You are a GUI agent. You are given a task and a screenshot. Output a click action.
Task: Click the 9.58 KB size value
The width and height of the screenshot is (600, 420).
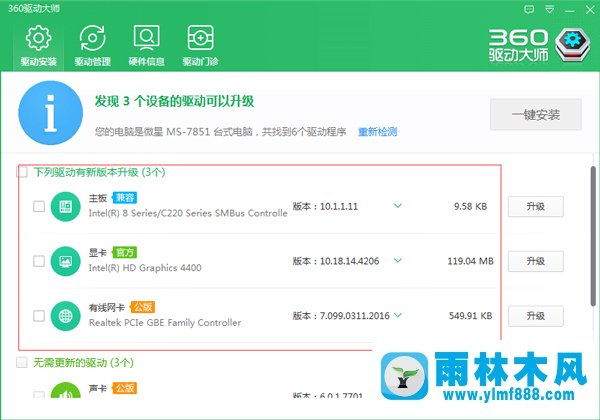pyautogui.click(x=470, y=207)
